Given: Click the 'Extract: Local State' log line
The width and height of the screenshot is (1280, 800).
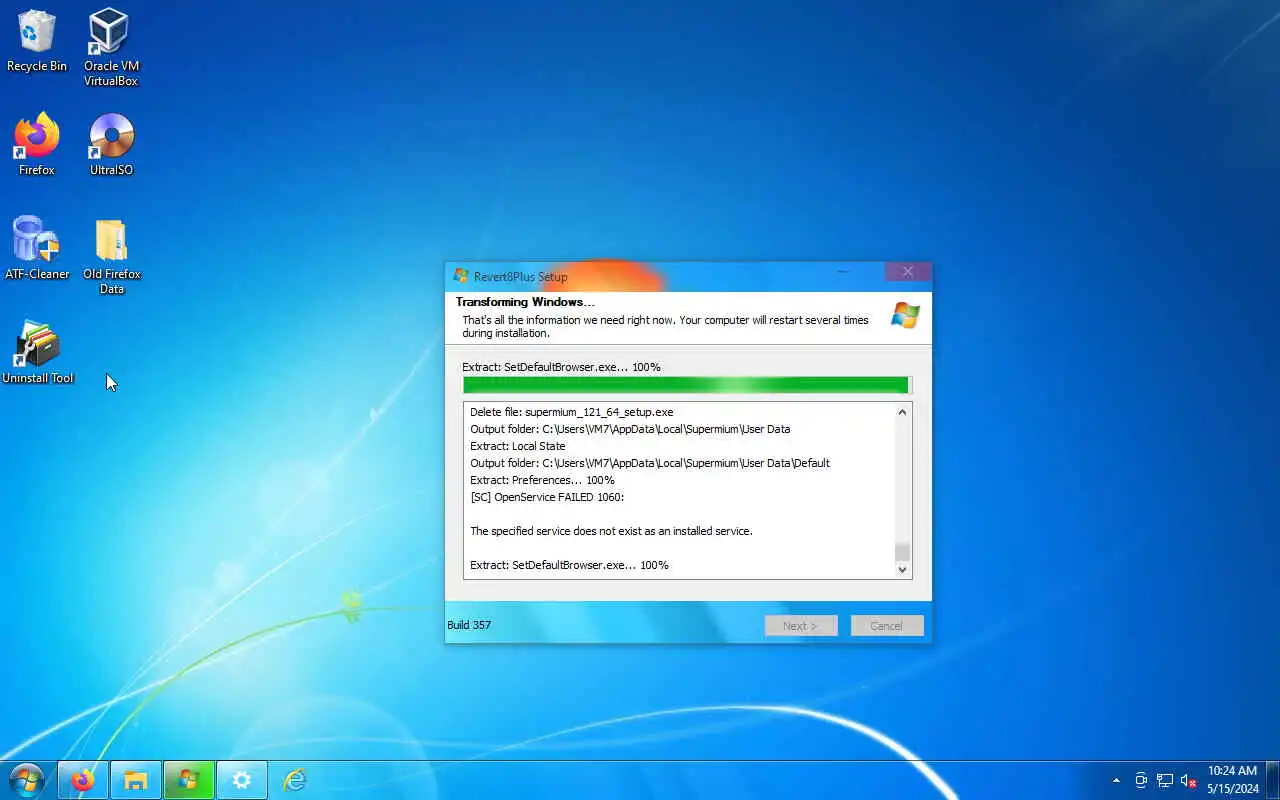Looking at the screenshot, I should point(517,446).
